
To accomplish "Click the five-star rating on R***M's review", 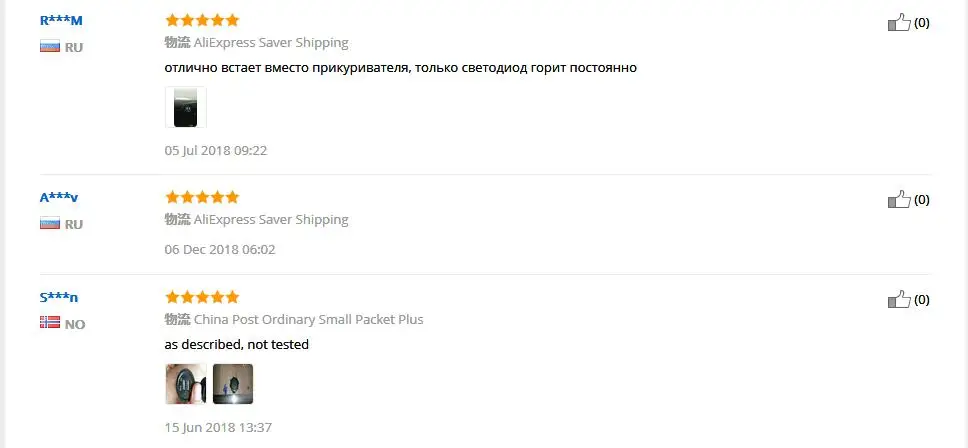I will click(x=202, y=20).
